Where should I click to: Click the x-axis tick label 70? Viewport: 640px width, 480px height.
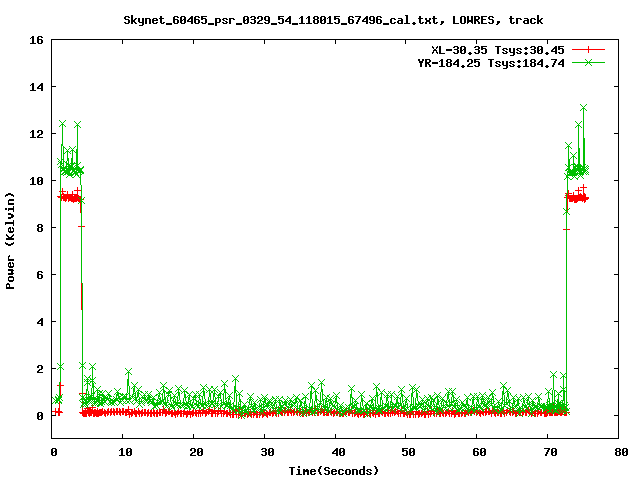[x=551, y=452]
